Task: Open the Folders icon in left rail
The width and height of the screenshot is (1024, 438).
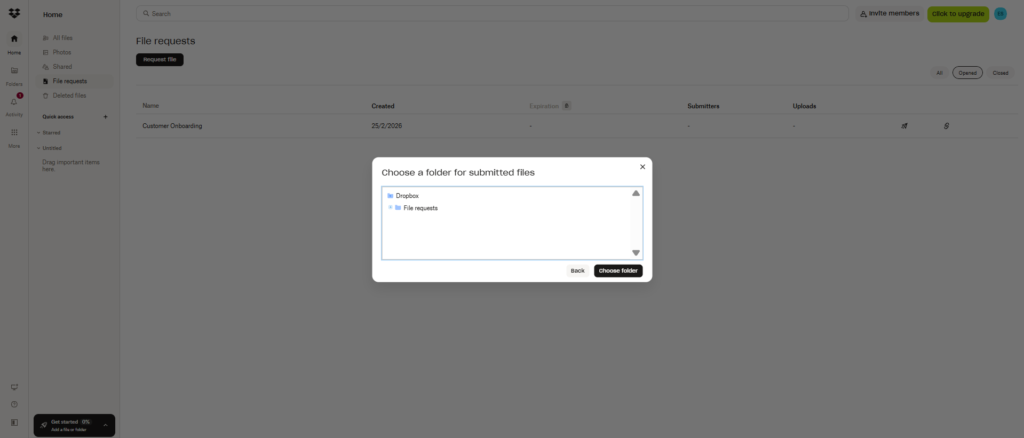Action: point(14,71)
